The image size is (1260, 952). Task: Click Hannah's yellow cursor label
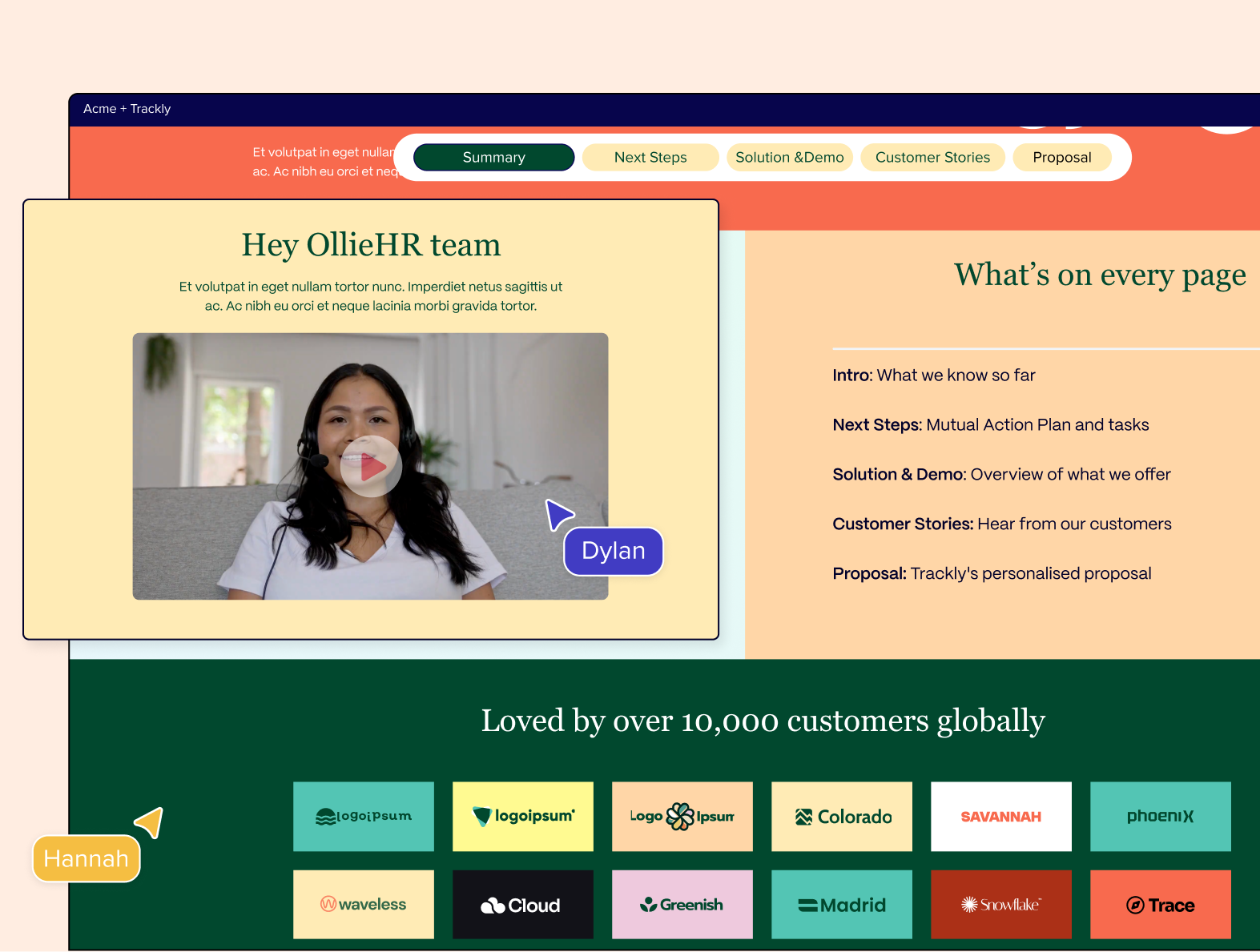point(87,858)
